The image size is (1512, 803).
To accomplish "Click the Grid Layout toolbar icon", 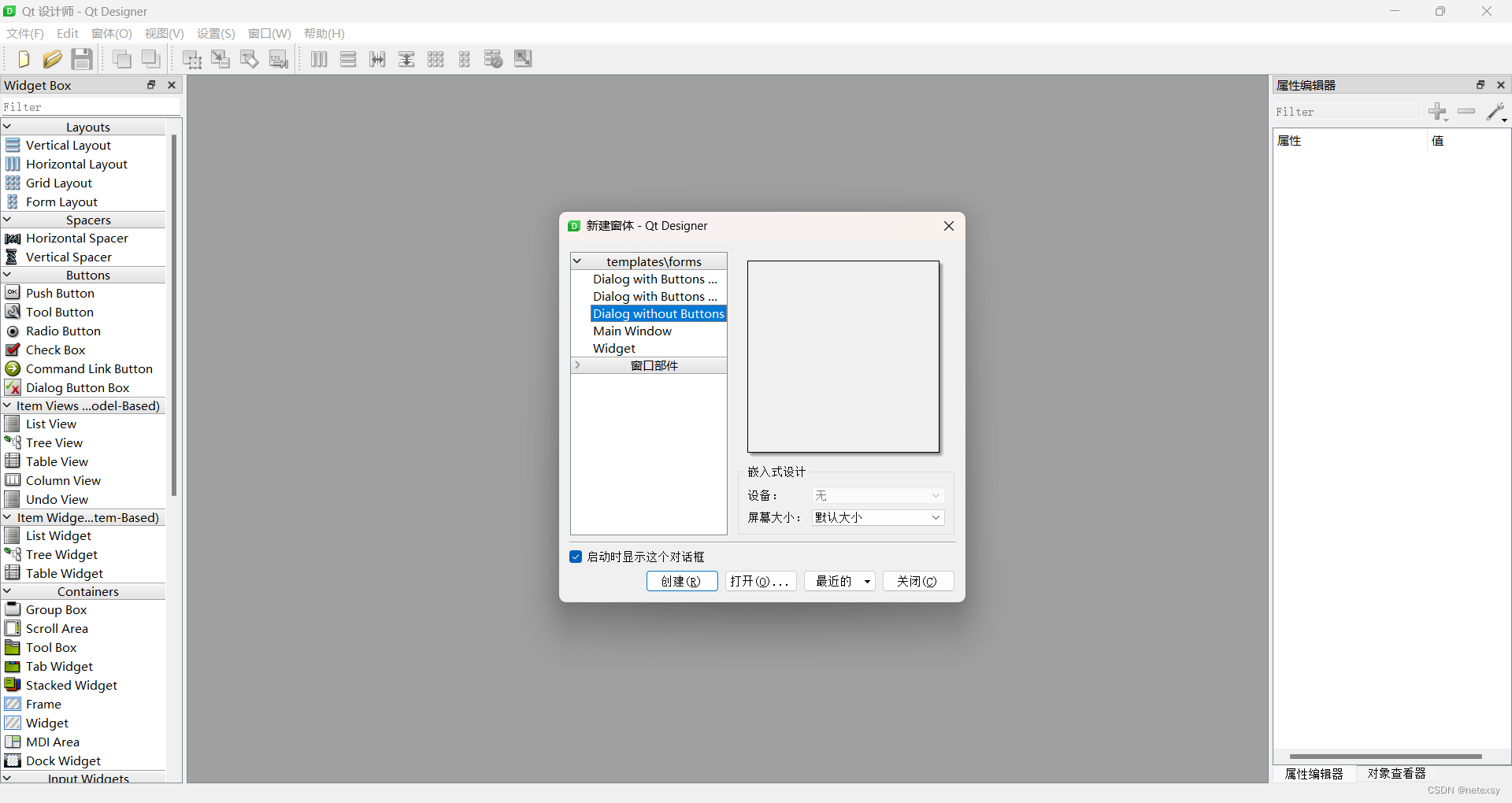I will (x=435, y=58).
